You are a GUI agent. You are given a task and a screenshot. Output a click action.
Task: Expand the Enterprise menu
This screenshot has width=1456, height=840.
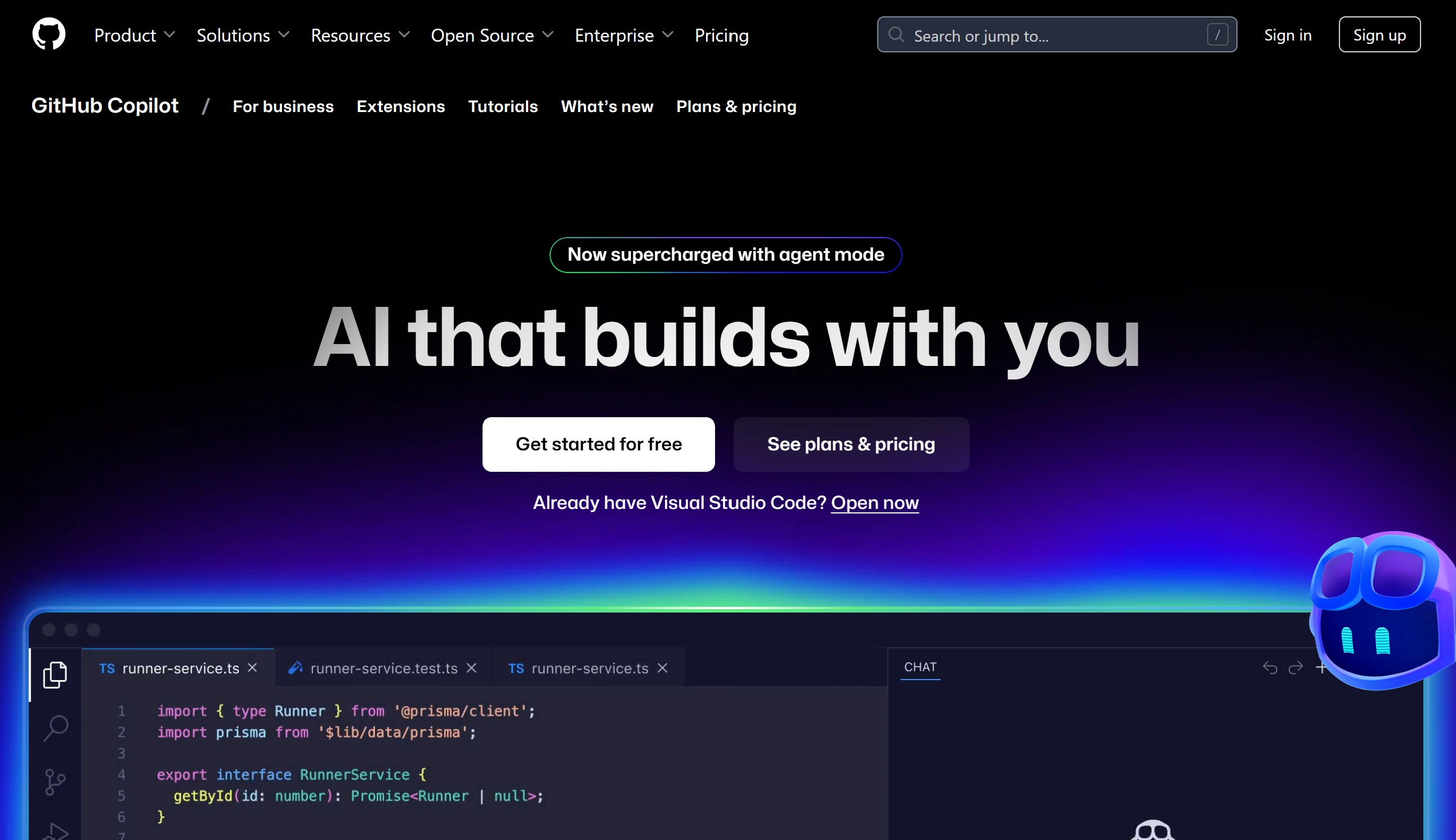tap(624, 35)
